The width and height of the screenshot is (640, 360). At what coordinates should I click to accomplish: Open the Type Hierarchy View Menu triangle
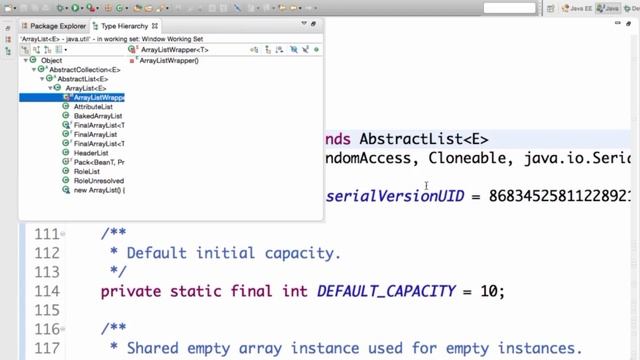(304, 23)
